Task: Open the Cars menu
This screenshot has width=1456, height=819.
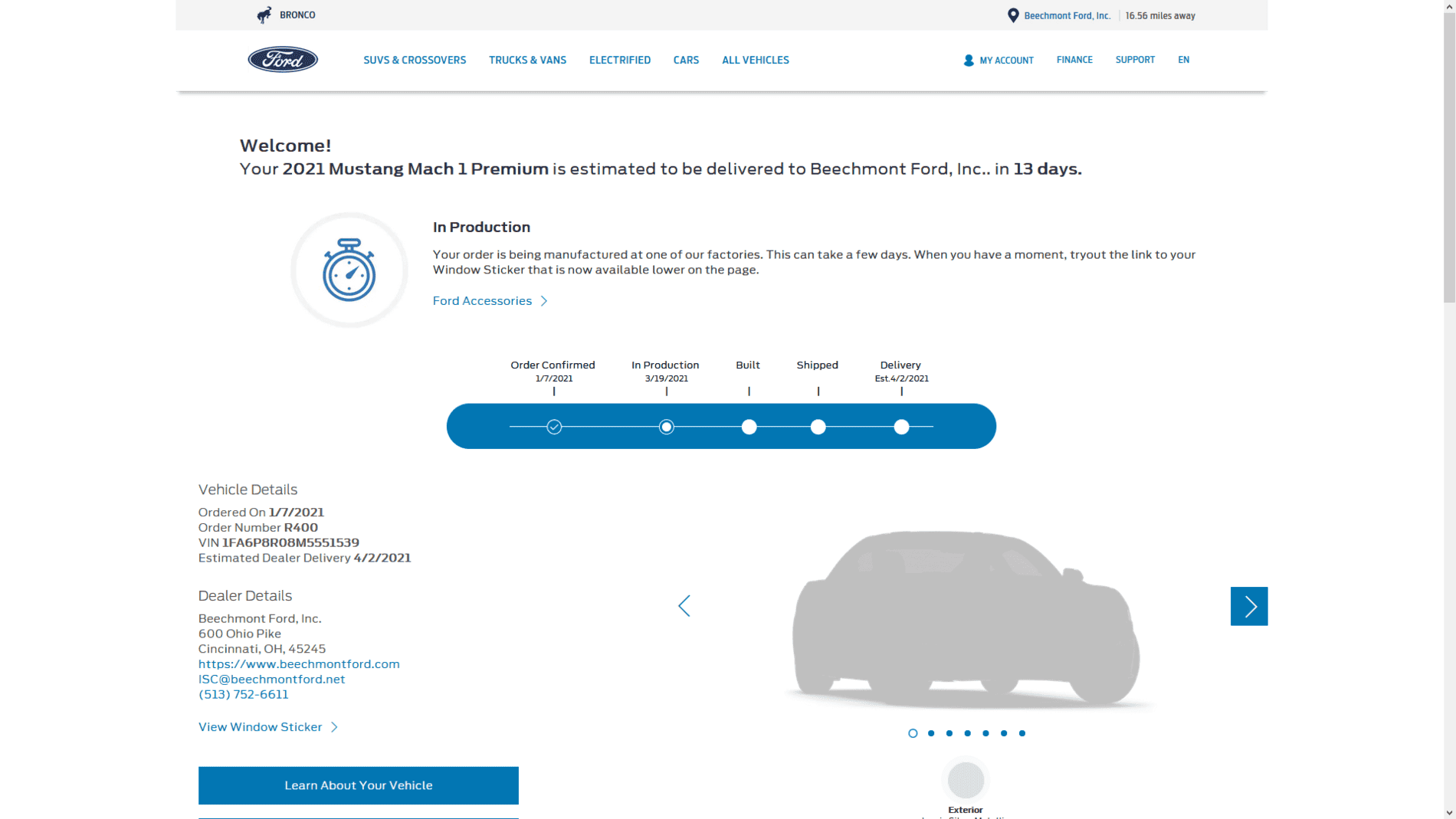Action: coord(686,60)
